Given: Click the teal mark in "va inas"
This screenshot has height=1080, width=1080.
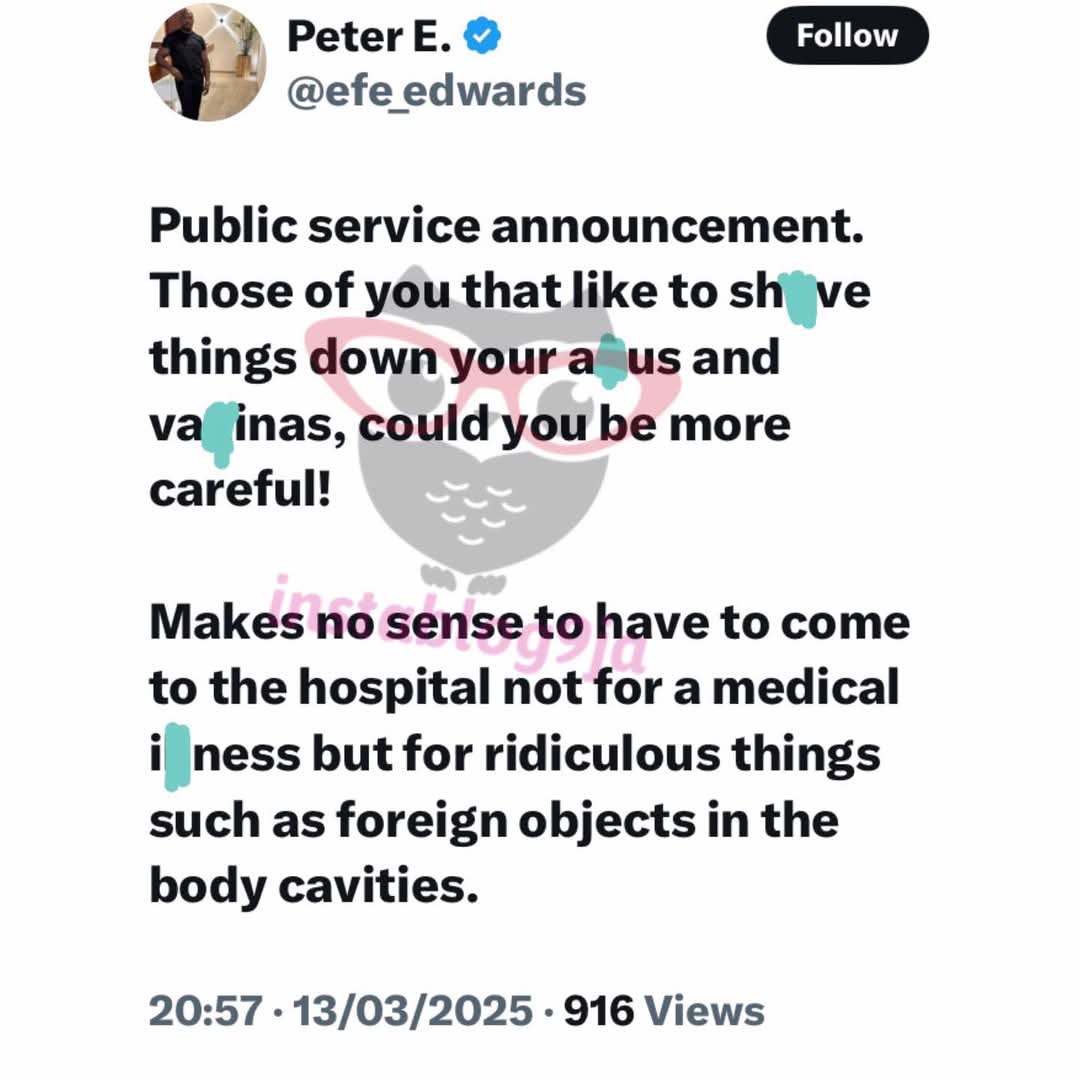Looking at the screenshot, I should (220, 433).
